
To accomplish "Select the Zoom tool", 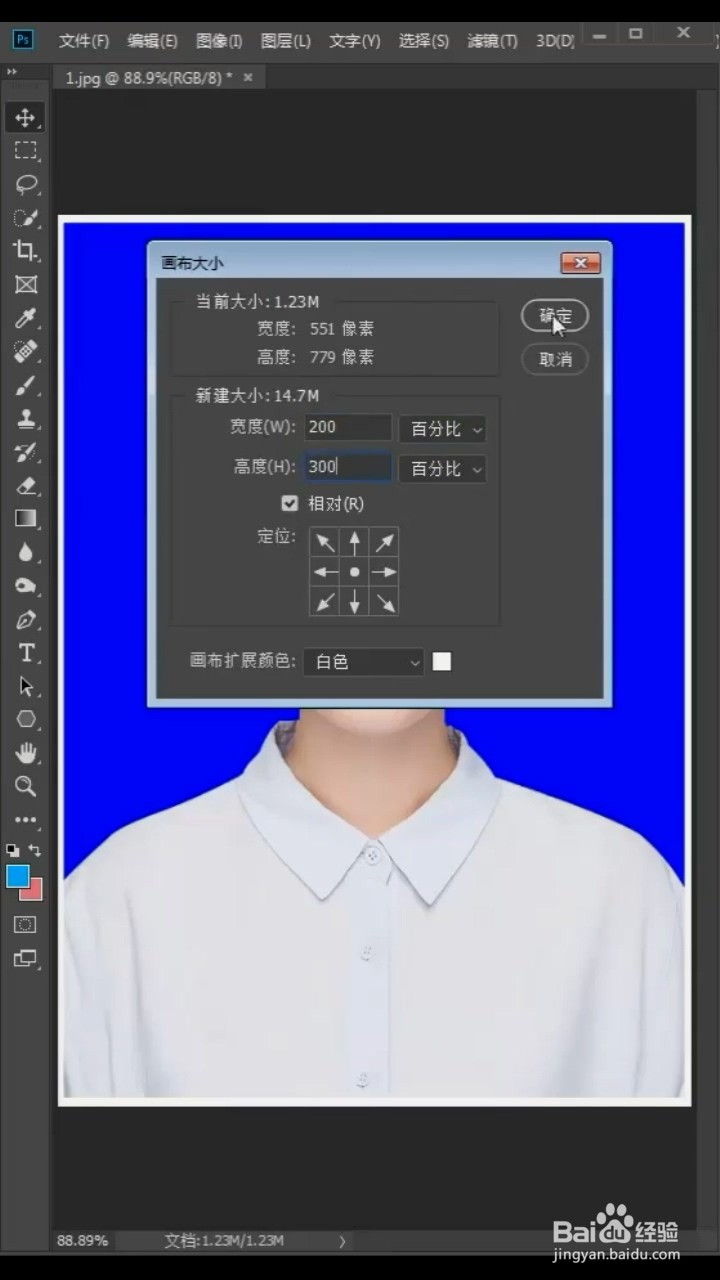I will point(26,787).
